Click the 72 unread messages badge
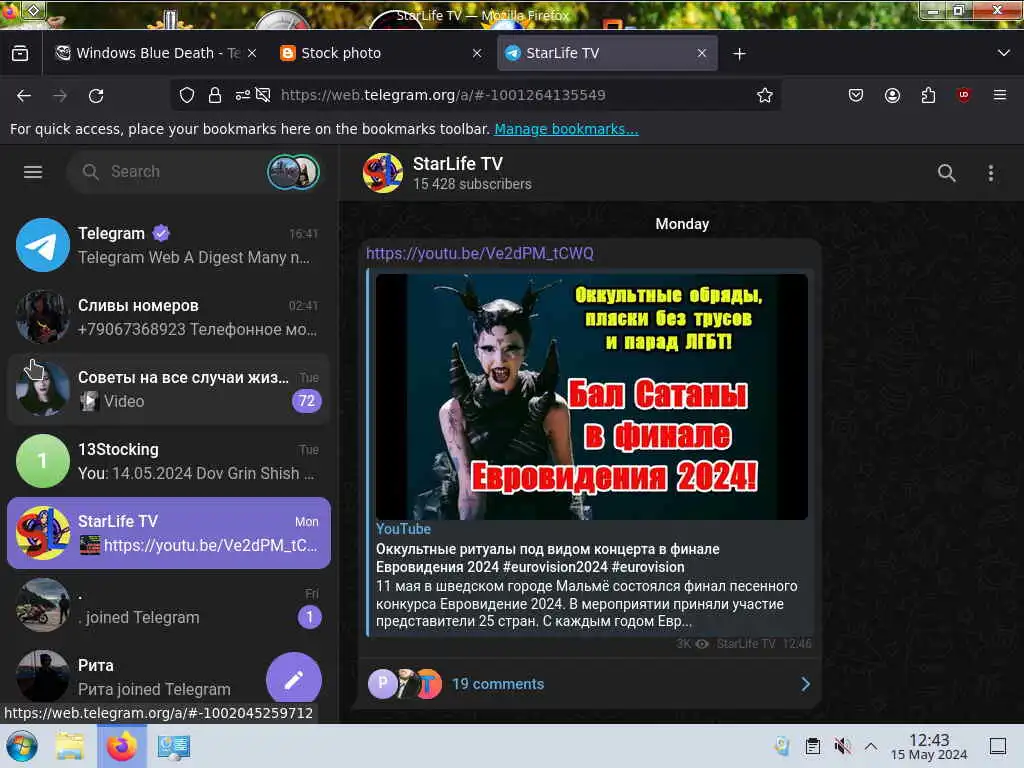 click(306, 401)
